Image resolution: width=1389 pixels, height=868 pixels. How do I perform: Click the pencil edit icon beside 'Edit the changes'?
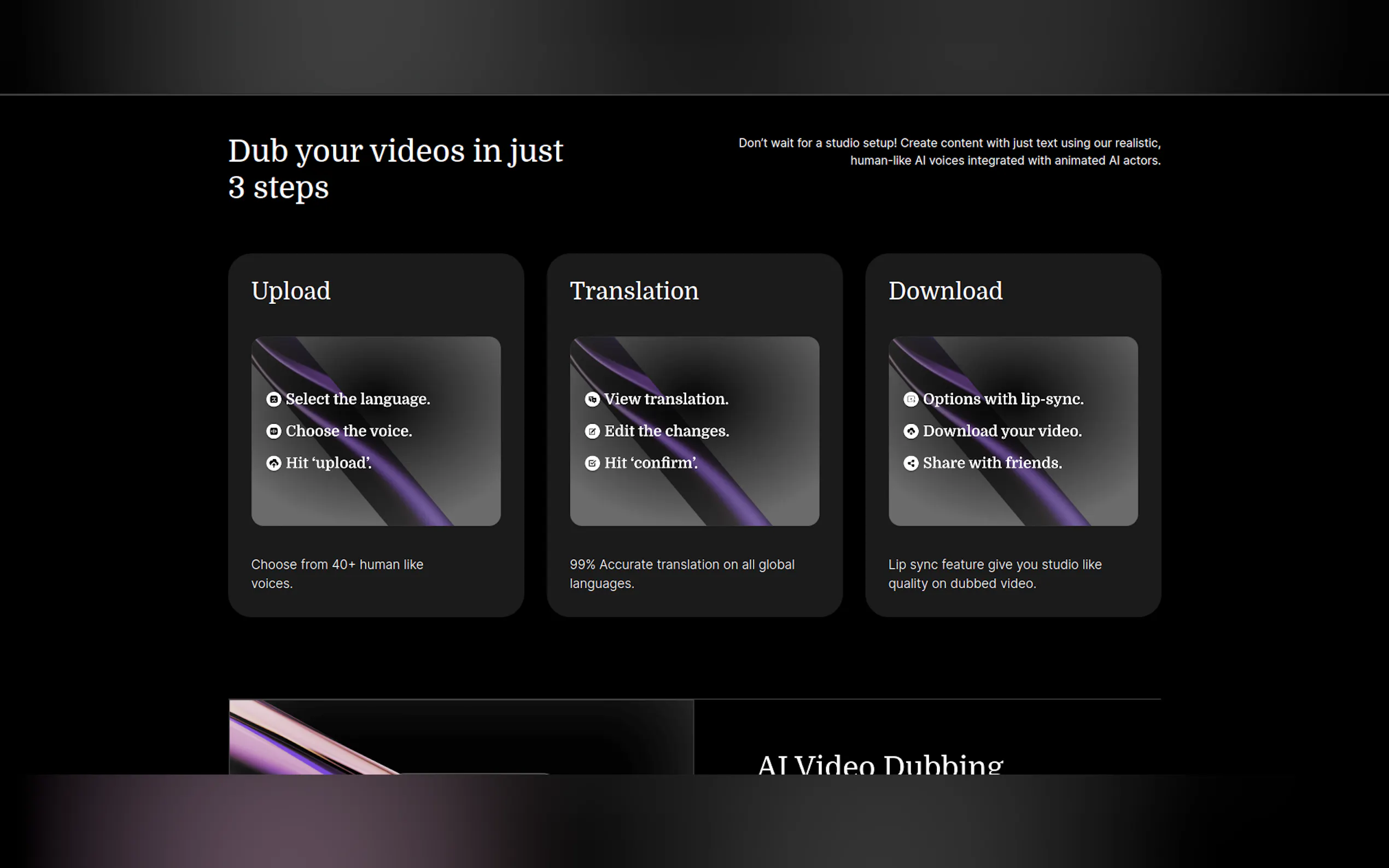click(592, 431)
